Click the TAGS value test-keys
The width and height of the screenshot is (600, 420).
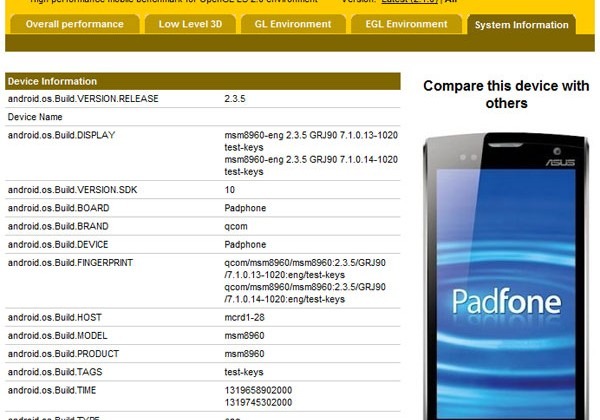[x=244, y=372]
